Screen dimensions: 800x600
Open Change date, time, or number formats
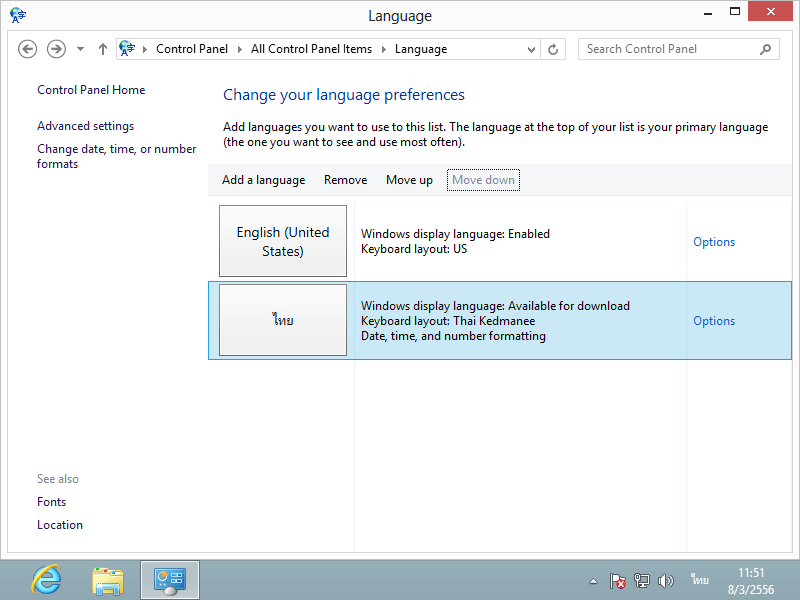point(116,156)
